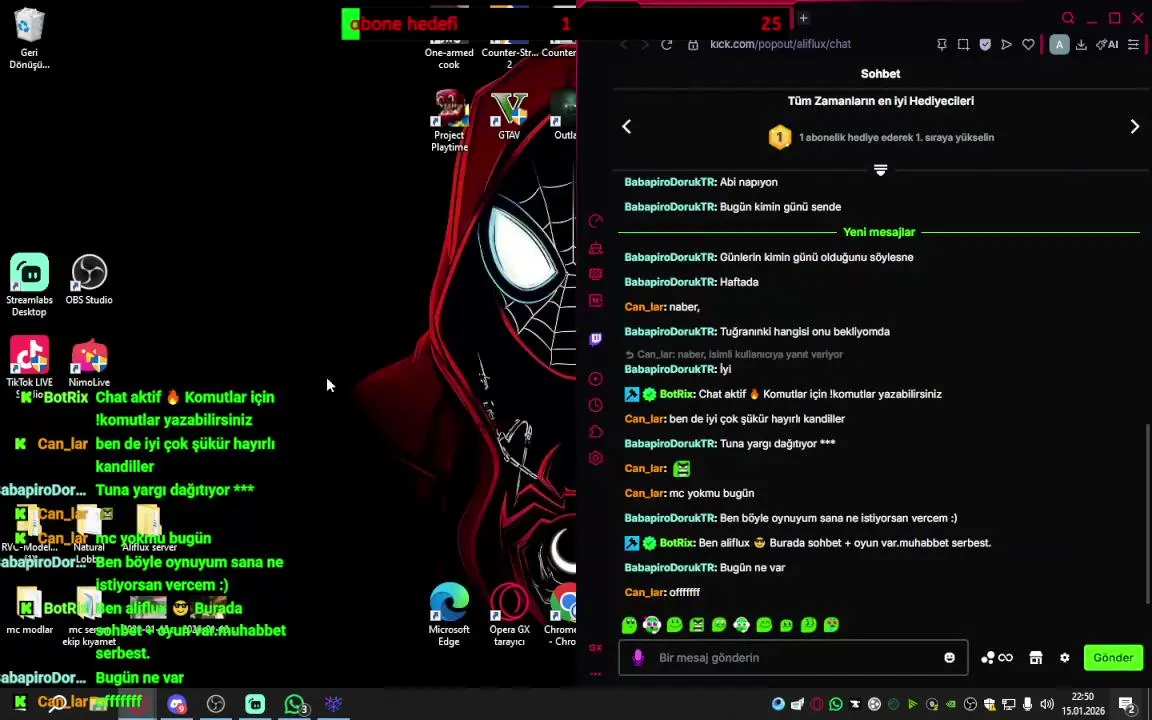
Task: Show next top gifters with right arrow
Action: 1134,126
